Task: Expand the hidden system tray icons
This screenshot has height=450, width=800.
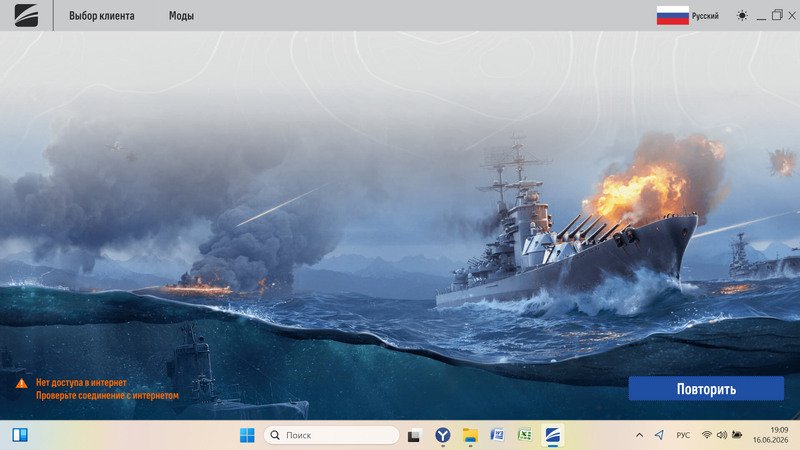Action: 639,435
